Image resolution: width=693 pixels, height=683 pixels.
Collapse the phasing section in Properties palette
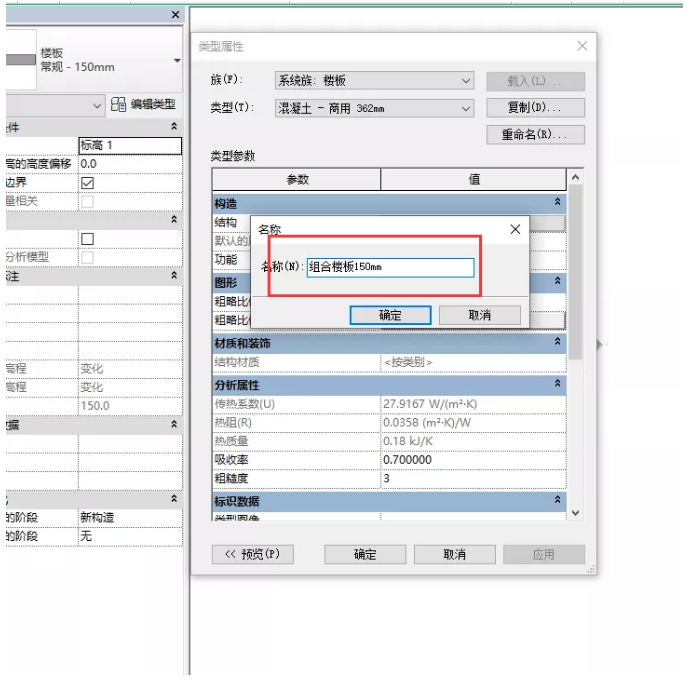pos(174,498)
